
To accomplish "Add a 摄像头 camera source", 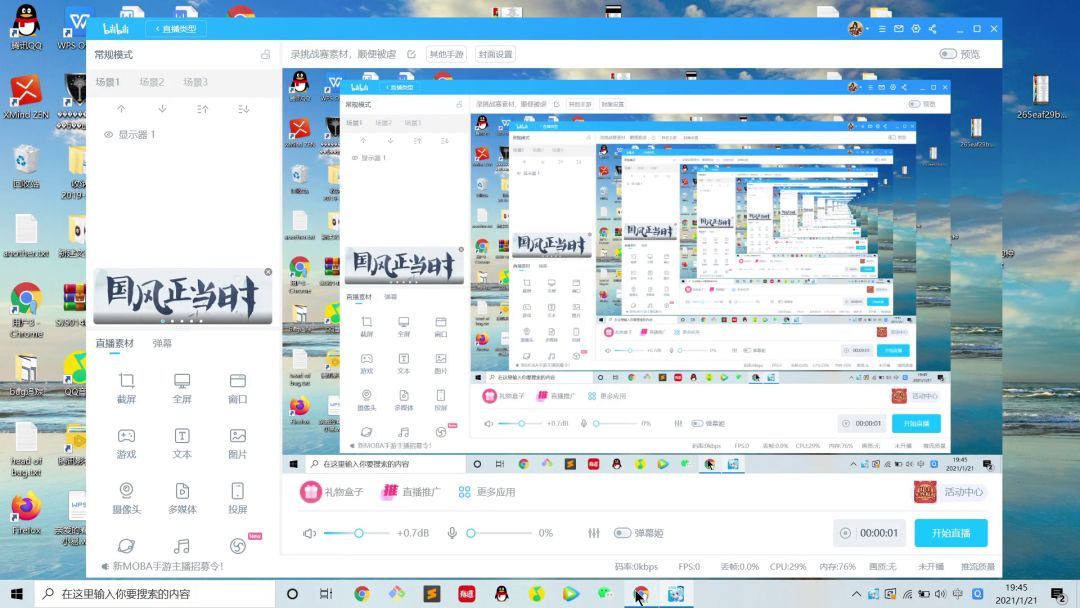I will click(126, 498).
